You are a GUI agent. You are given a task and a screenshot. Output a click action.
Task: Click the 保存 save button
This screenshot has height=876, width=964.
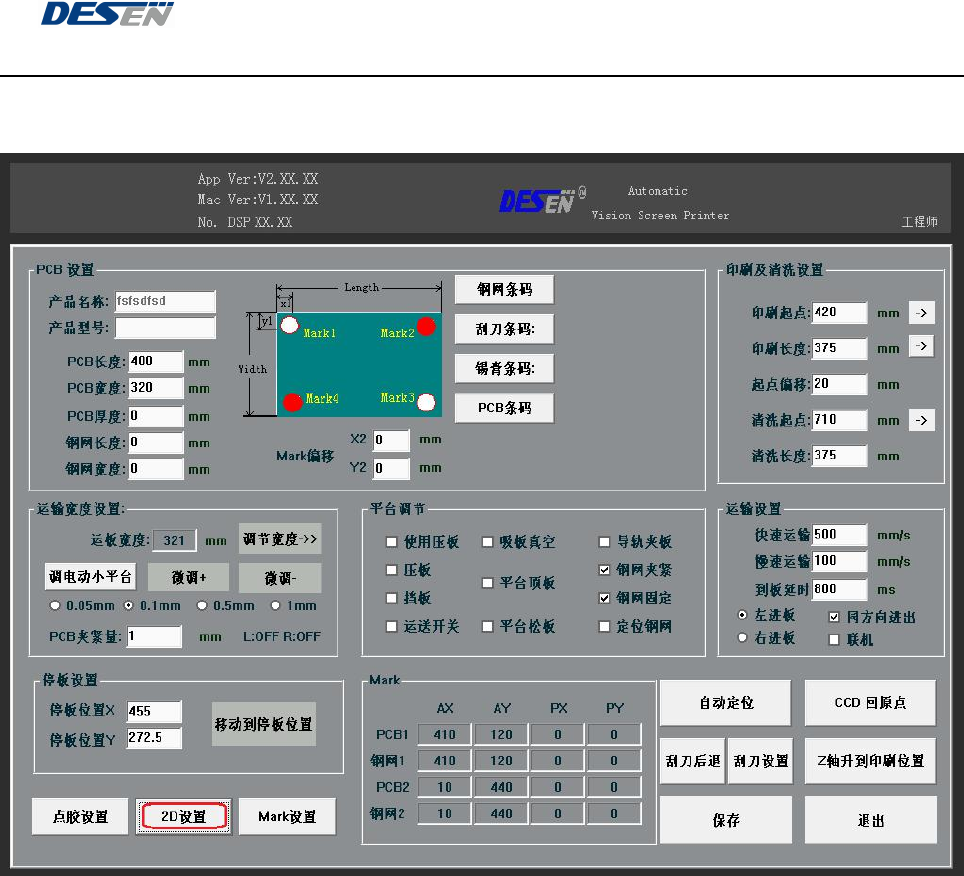click(x=726, y=820)
